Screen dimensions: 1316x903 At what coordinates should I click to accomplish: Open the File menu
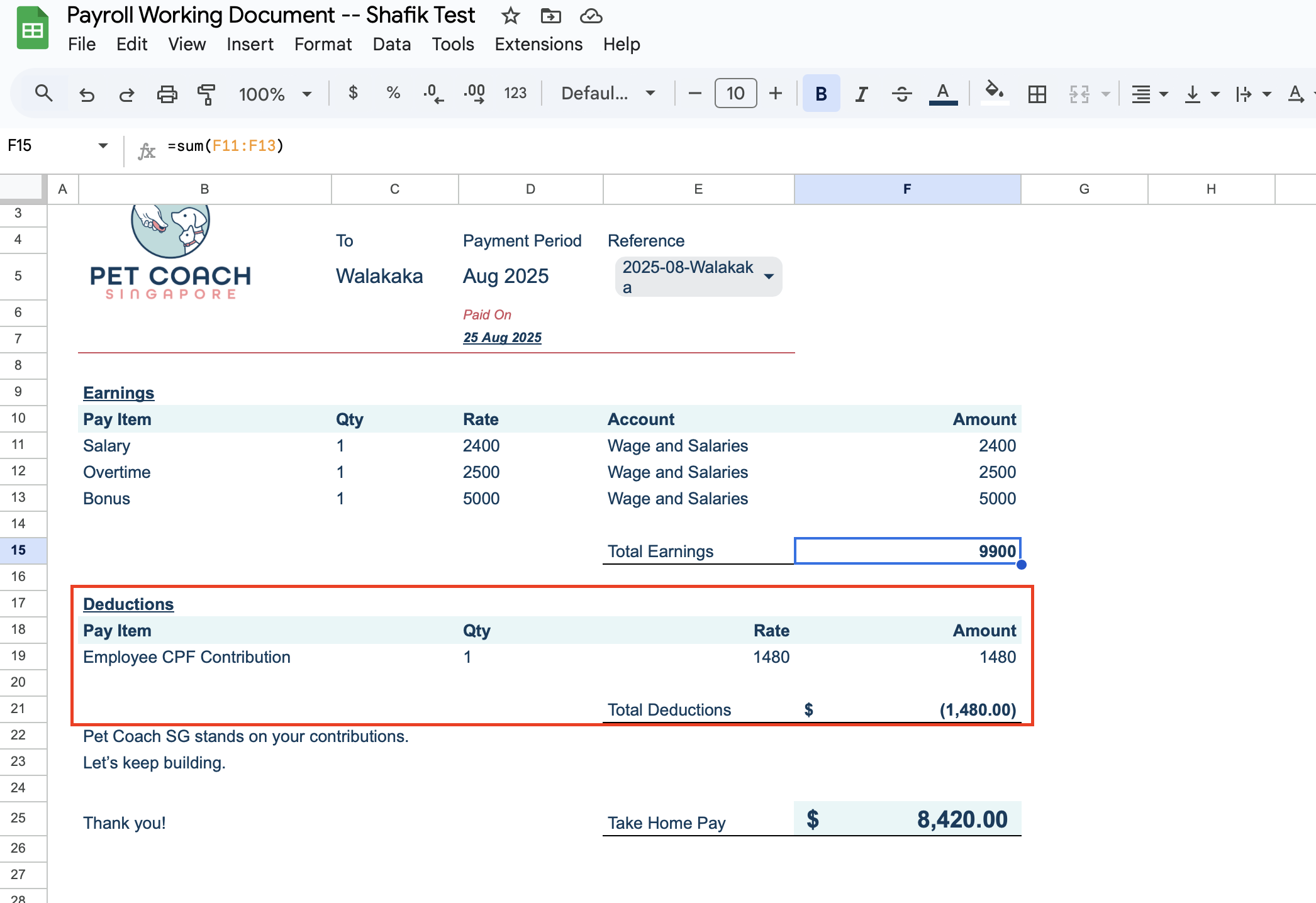[x=82, y=44]
